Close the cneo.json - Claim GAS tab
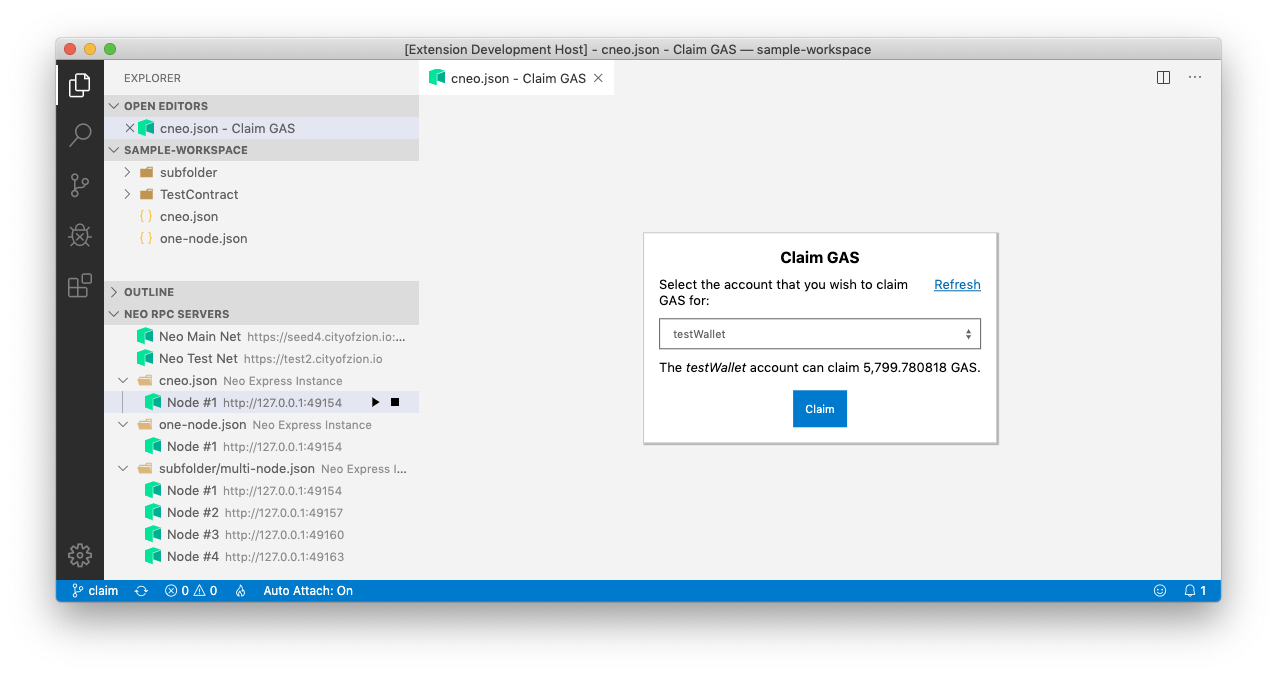Screen dimensions: 1277x676 [598, 78]
